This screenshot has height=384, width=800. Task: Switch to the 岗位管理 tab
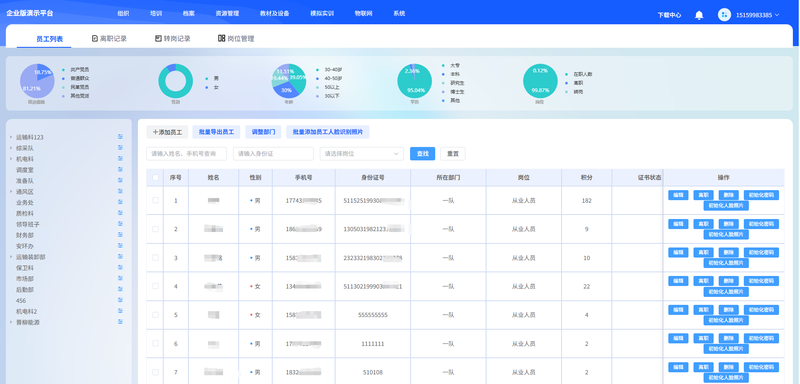(236, 38)
